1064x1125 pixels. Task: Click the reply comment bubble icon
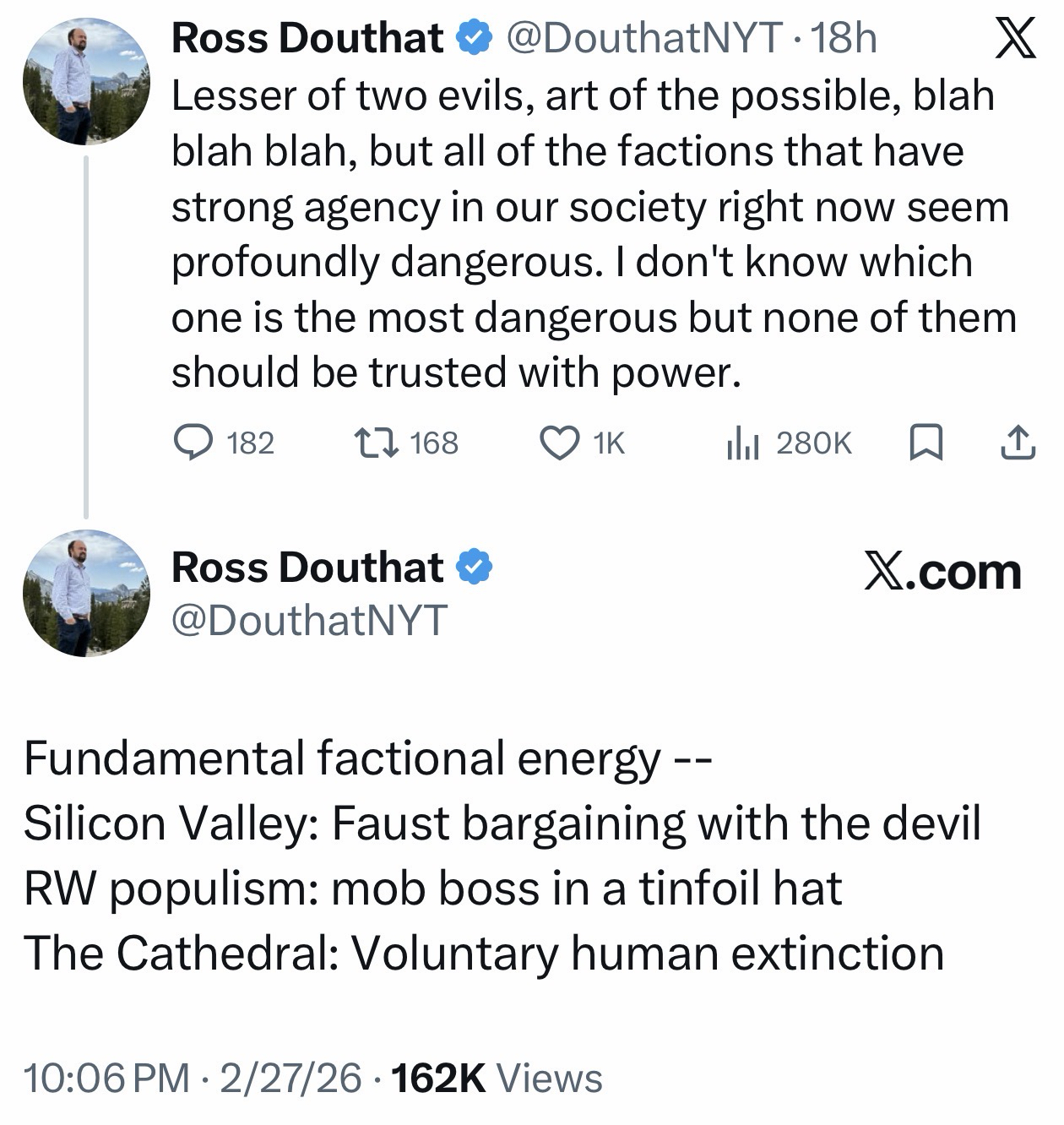click(x=193, y=443)
